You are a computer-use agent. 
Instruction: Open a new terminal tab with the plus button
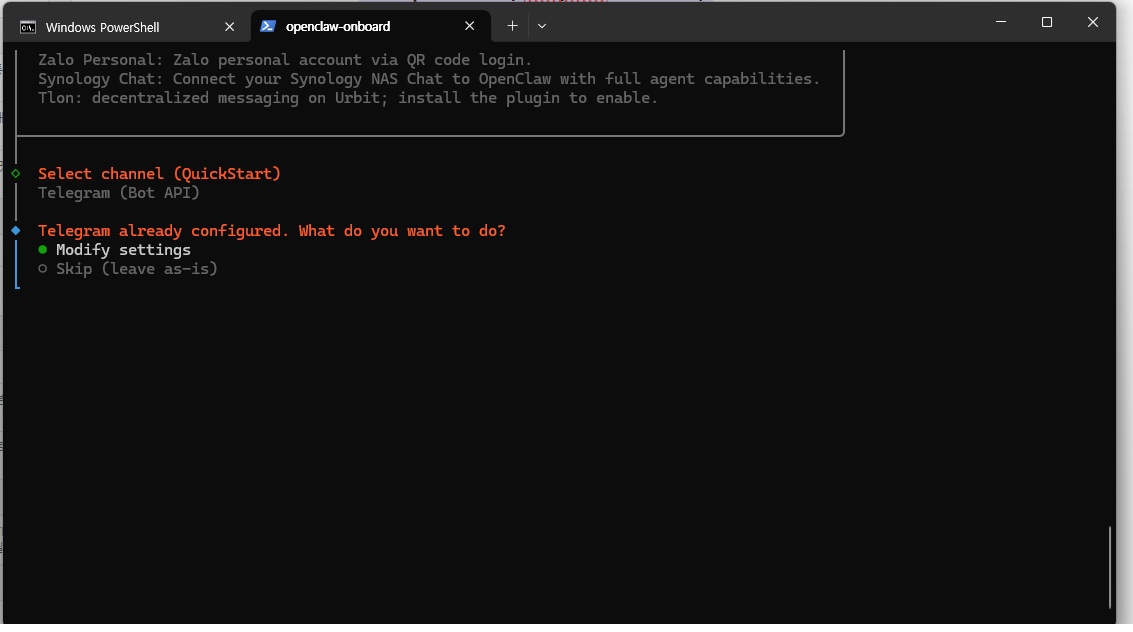tap(512, 26)
